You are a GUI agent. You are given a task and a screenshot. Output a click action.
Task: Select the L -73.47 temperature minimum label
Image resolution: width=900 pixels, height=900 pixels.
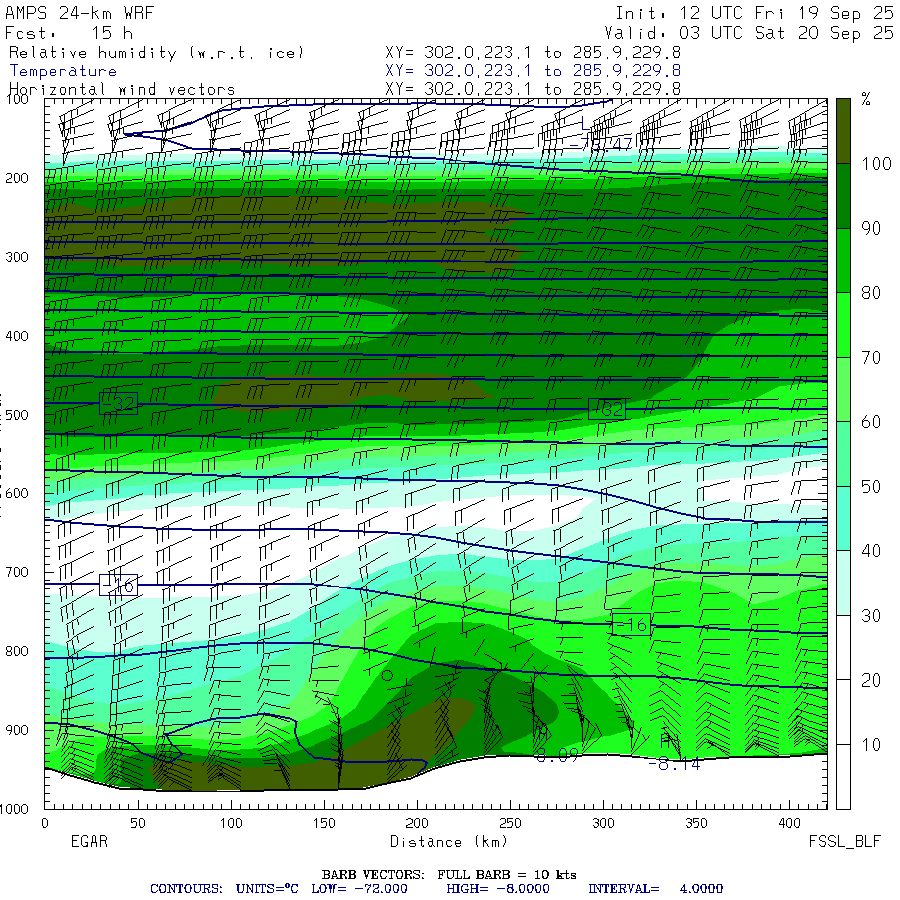600,136
